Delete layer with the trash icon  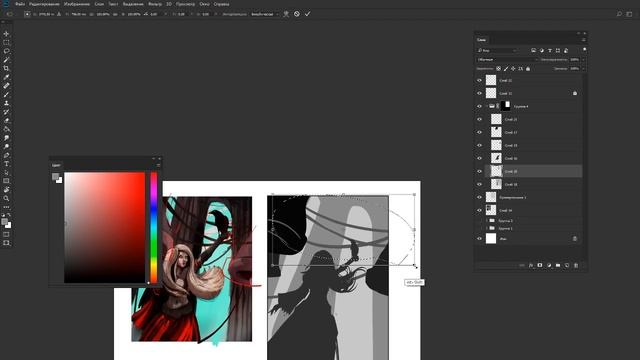[x=576, y=265]
